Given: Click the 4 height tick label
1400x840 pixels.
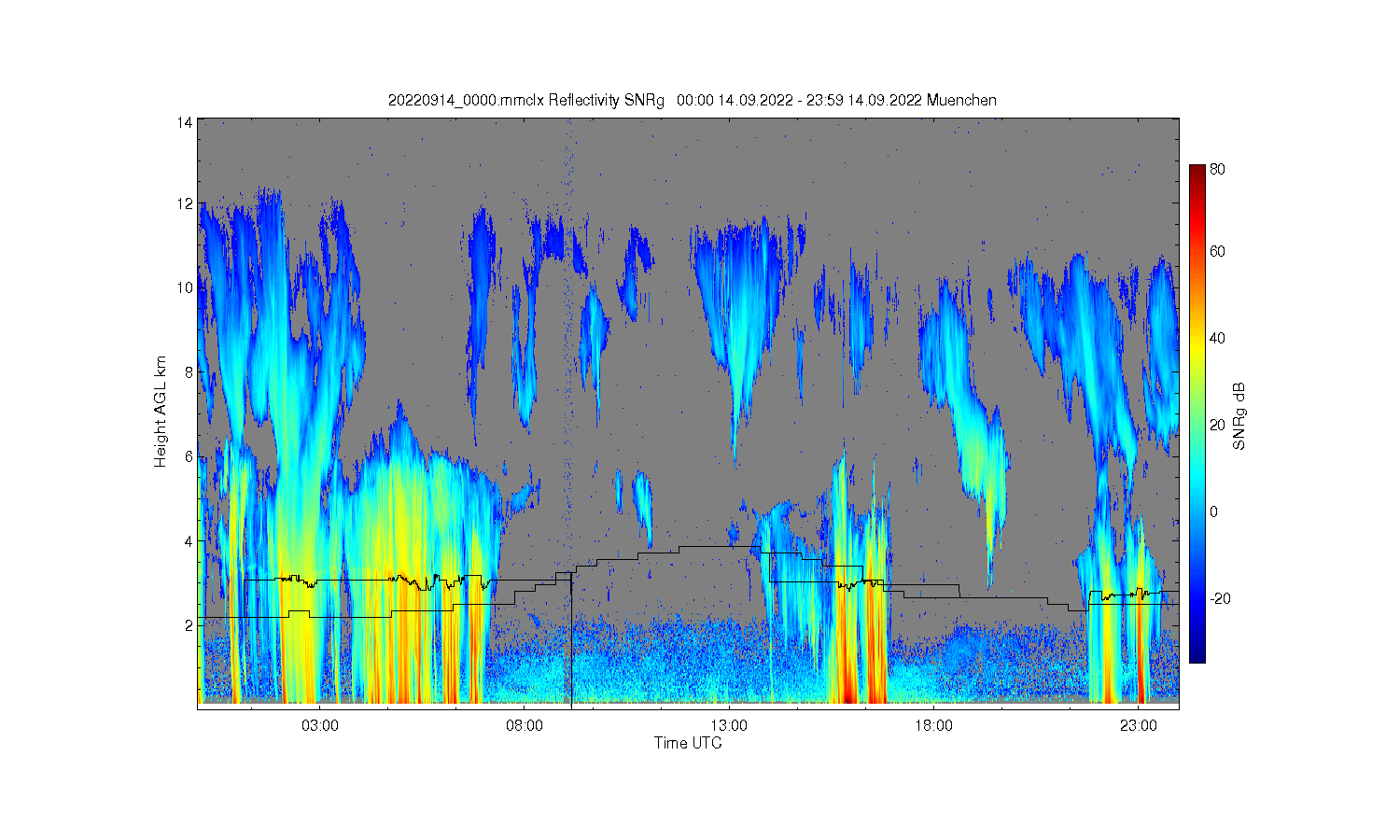Looking at the screenshot, I should coord(189,540).
